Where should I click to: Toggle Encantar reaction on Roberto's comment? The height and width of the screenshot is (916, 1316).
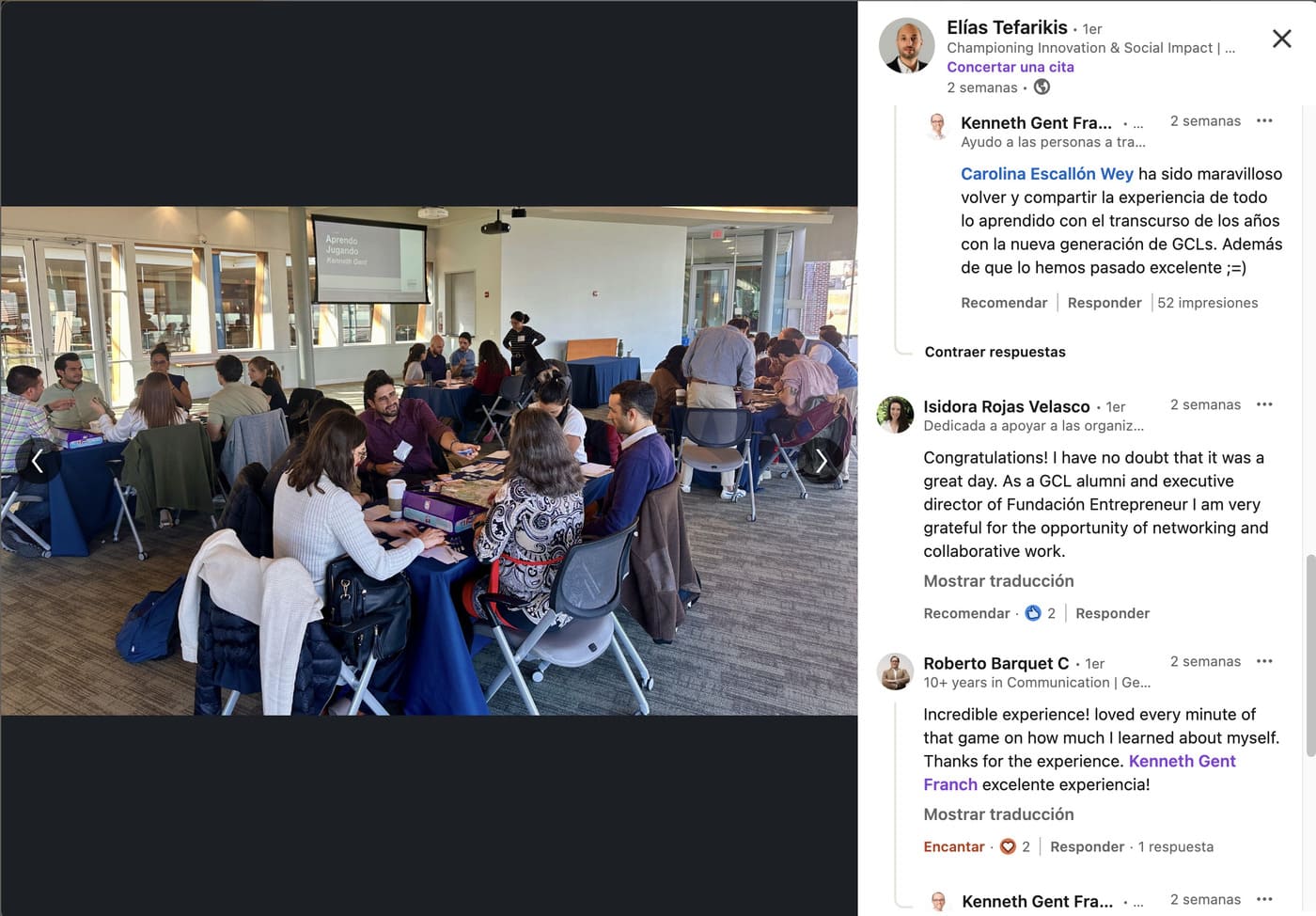(953, 846)
